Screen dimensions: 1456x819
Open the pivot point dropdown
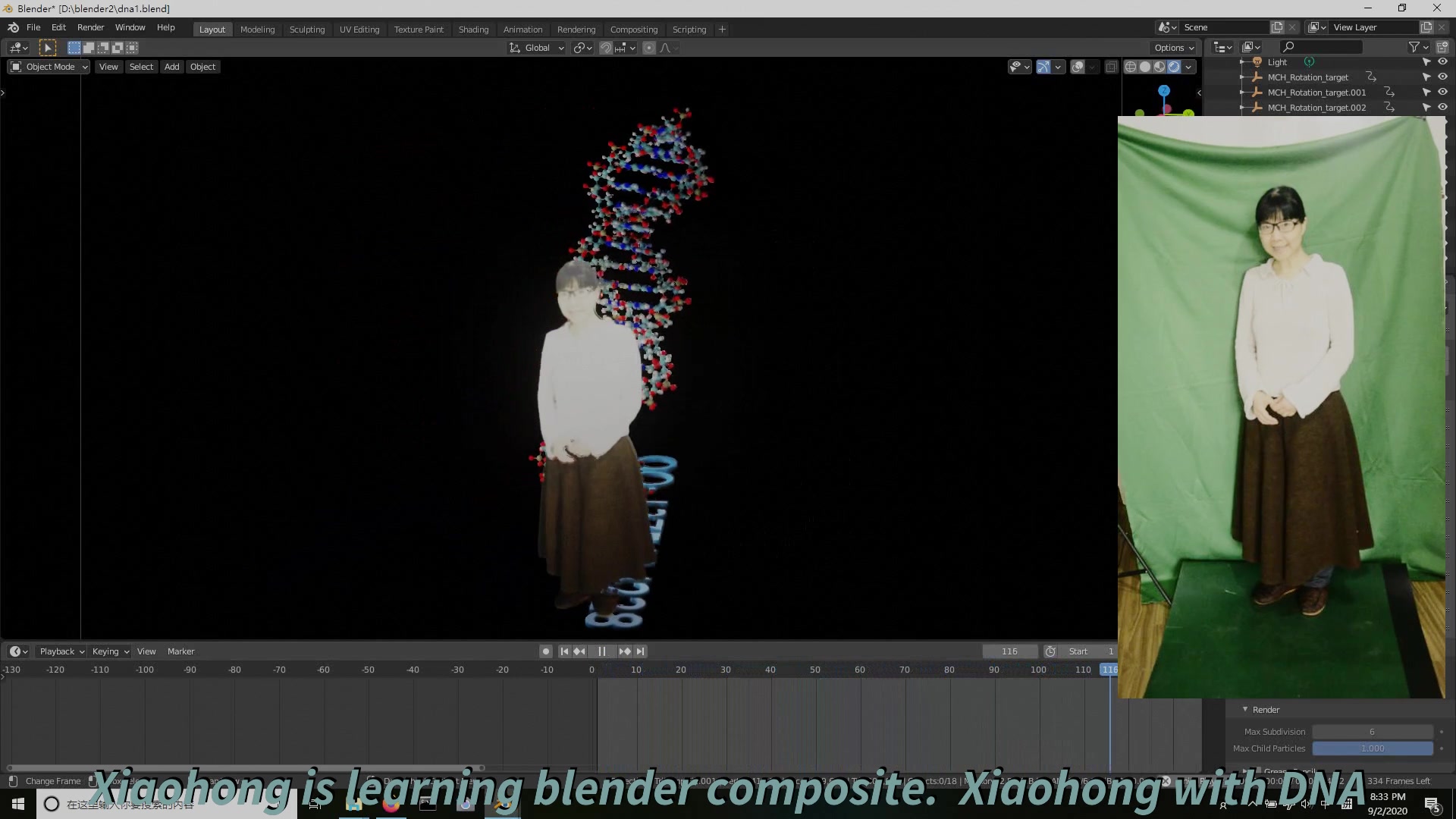coord(582,48)
